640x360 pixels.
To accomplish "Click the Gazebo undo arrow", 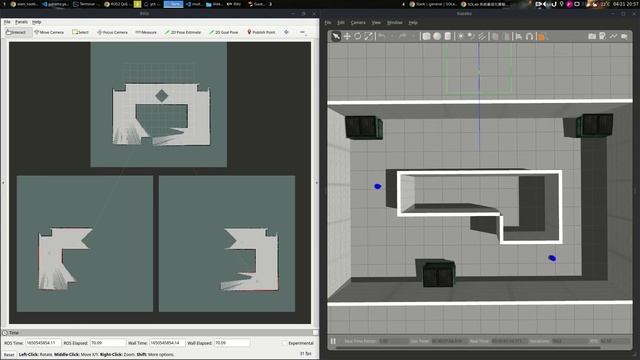I will (382, 36).
